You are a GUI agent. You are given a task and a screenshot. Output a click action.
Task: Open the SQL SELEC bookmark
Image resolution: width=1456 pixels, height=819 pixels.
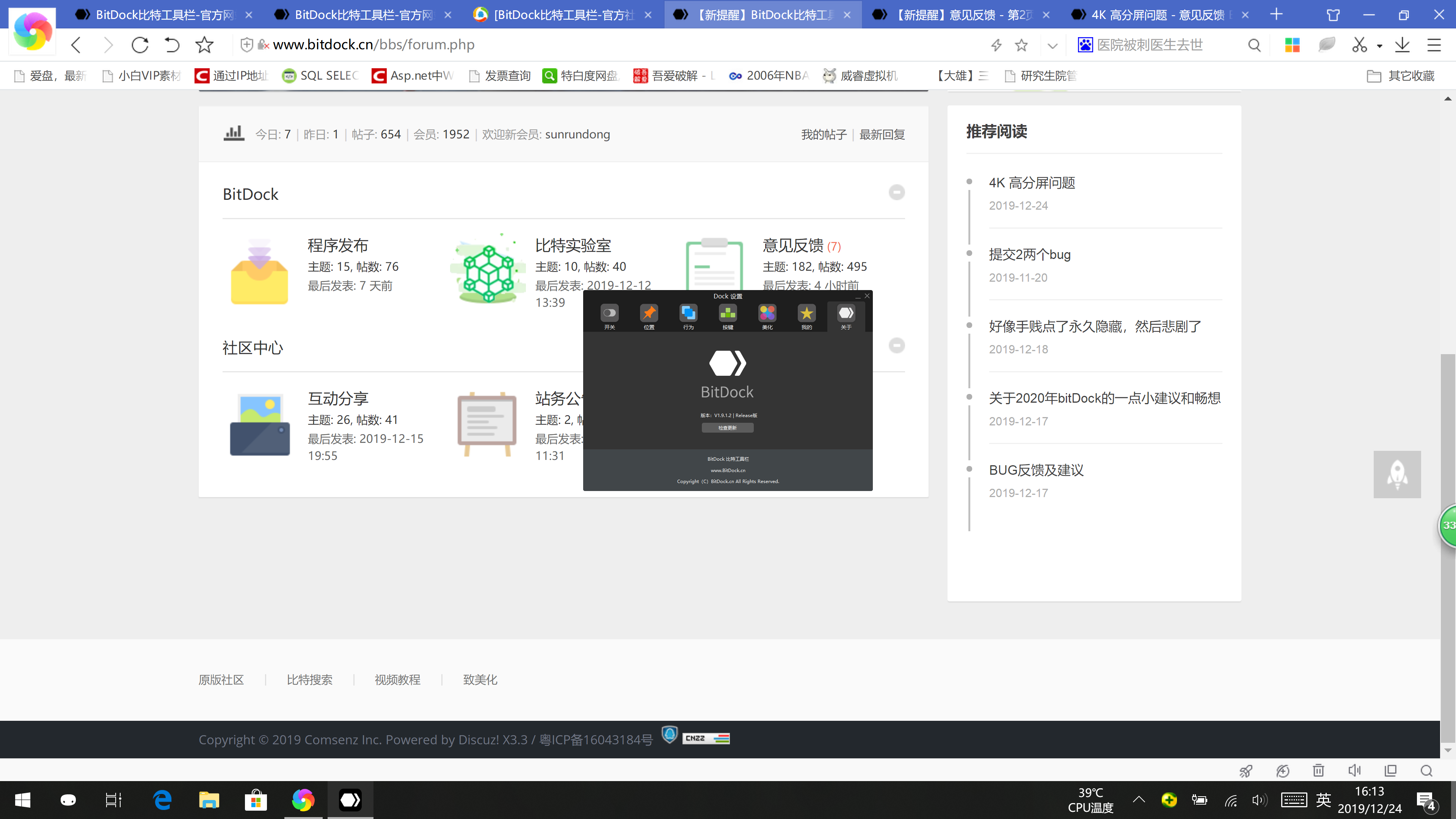[320, 76]
